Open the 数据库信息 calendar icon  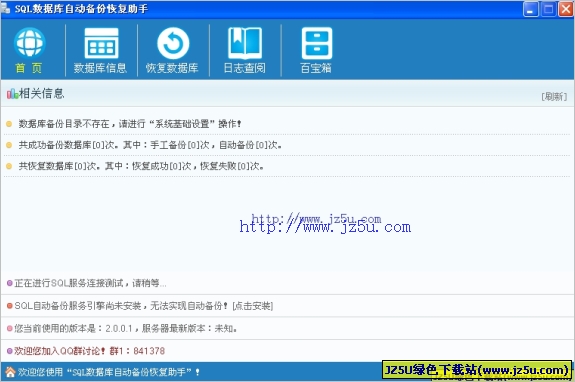coord(101,43)
